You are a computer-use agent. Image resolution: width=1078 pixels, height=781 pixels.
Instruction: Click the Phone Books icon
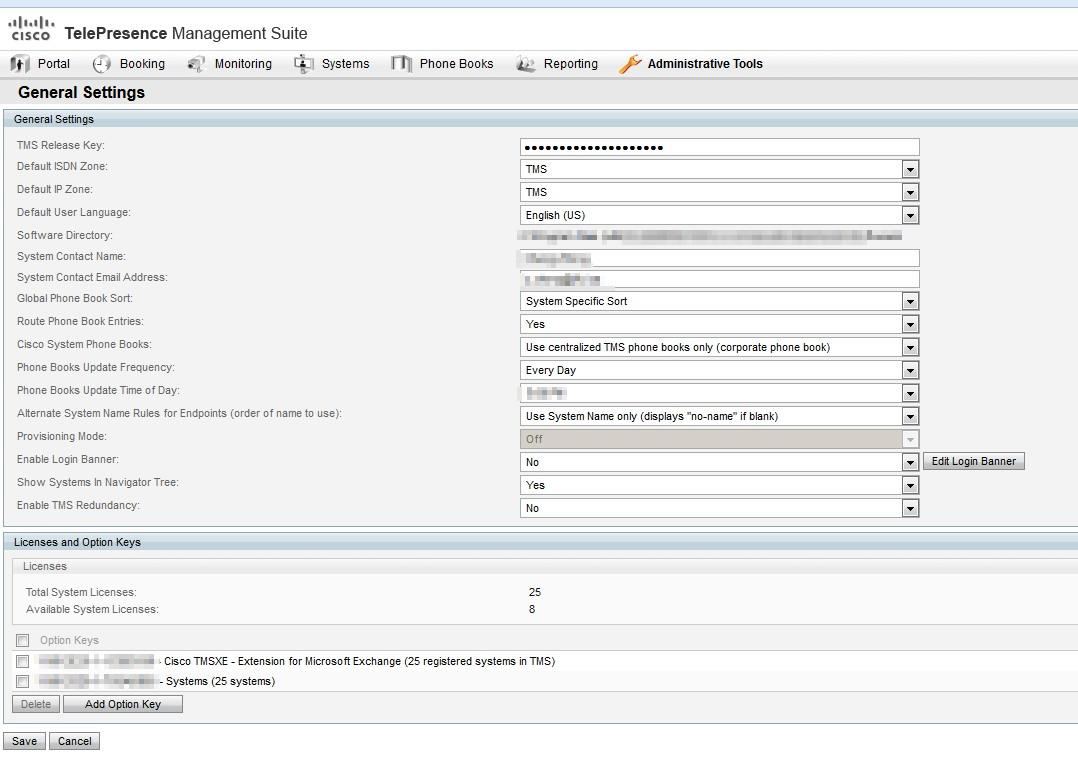[x=401, y=64]
